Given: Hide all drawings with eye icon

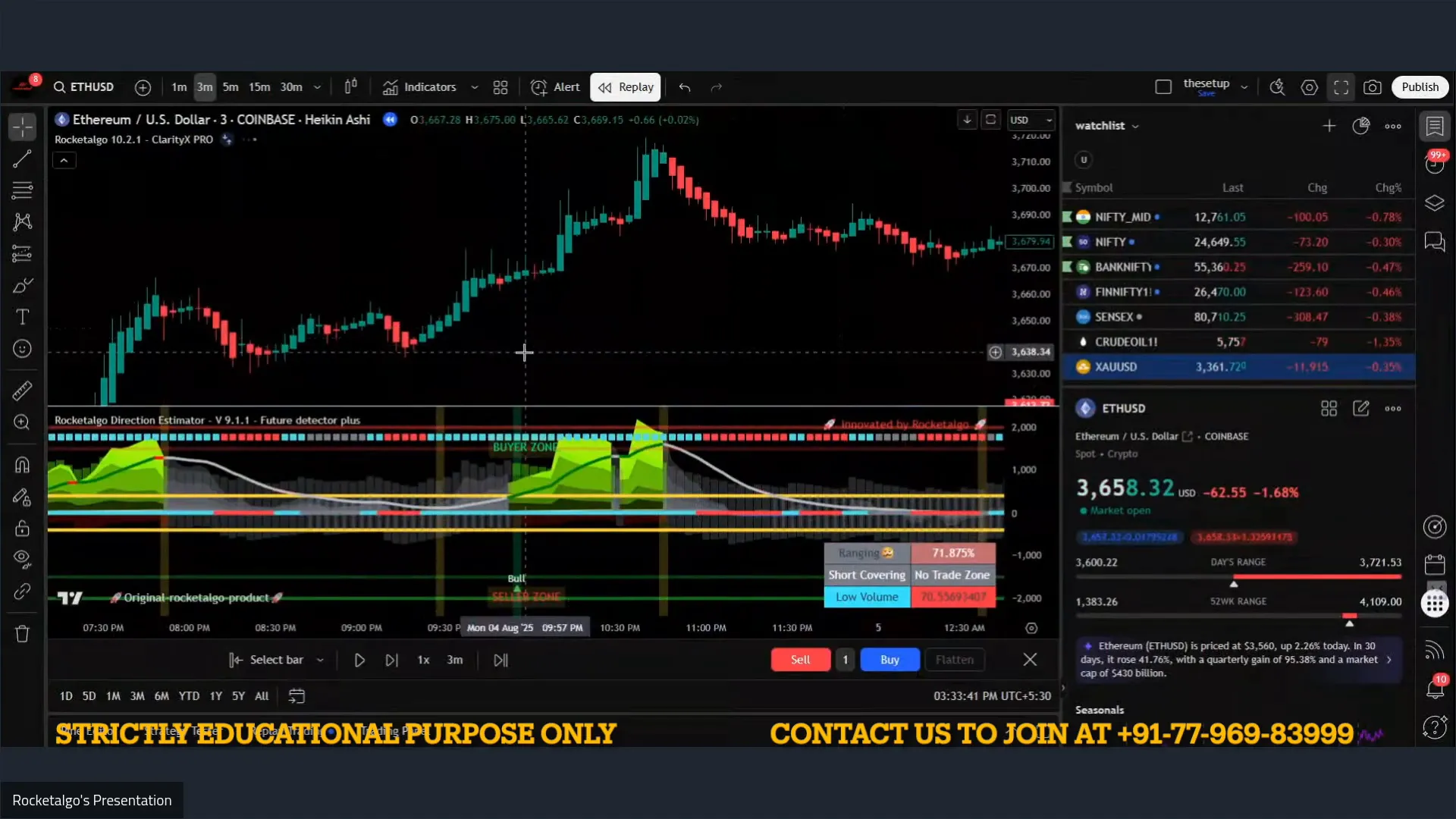Looking at the screenshot, I should tap(23, 560).
